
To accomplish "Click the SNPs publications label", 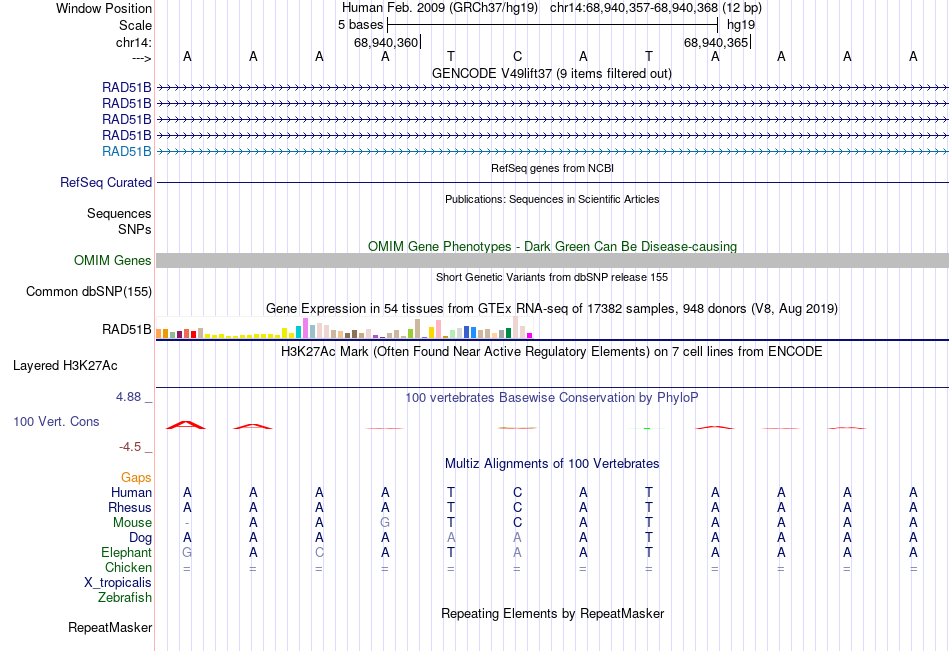I will [x=135, y=229].
